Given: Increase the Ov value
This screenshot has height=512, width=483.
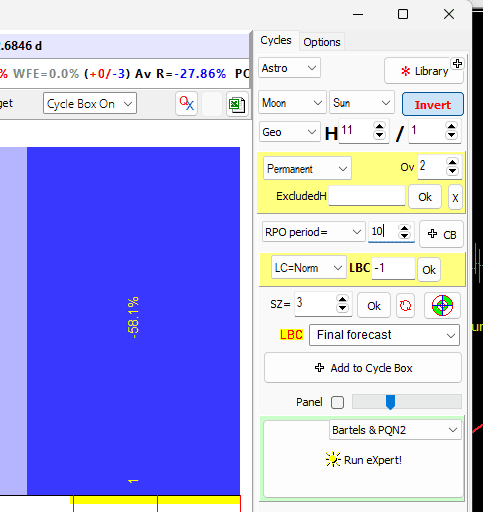Looking at the screenshot, I should (x=452, y=162).
